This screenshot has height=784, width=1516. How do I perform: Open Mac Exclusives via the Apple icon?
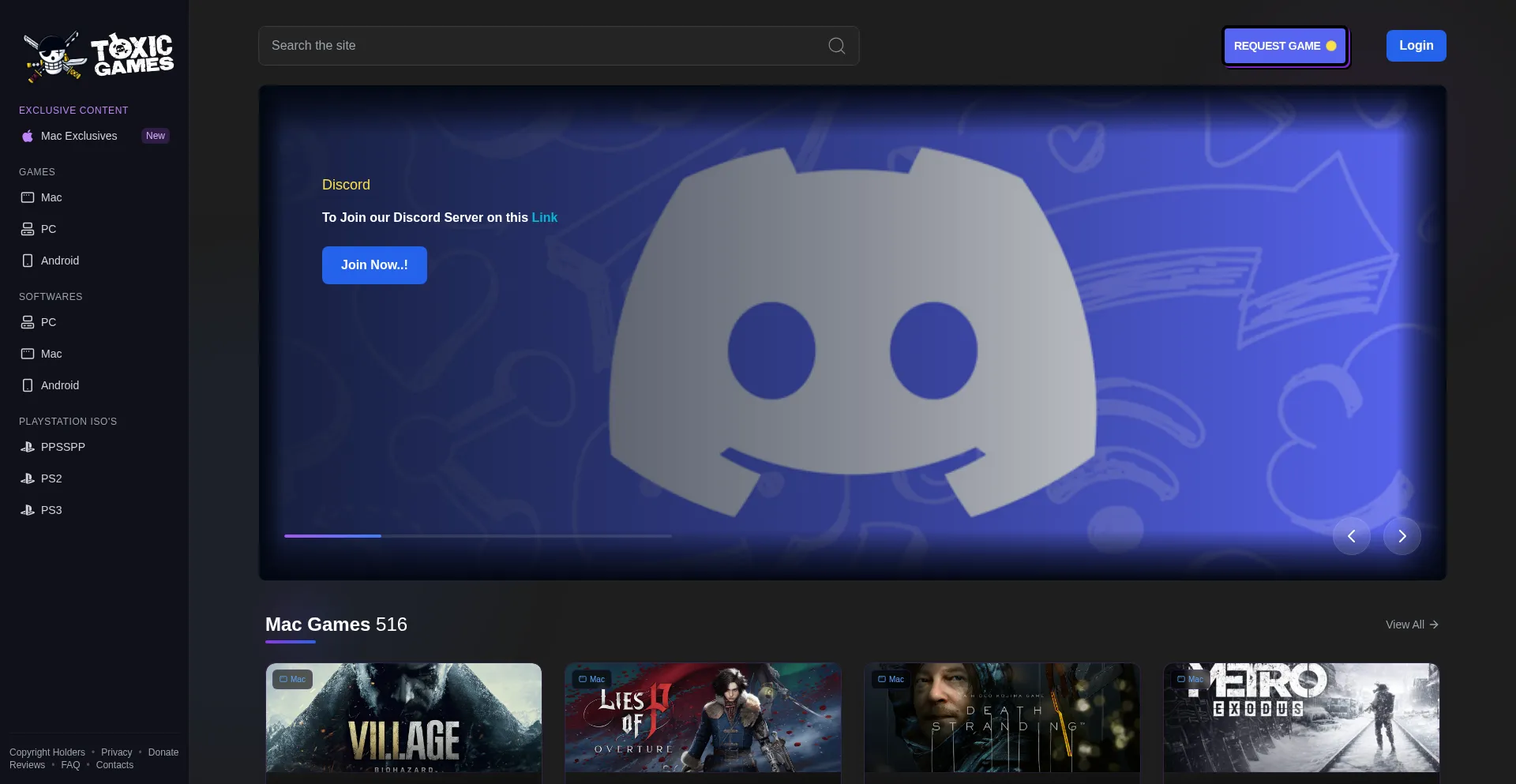coord(28,136)
